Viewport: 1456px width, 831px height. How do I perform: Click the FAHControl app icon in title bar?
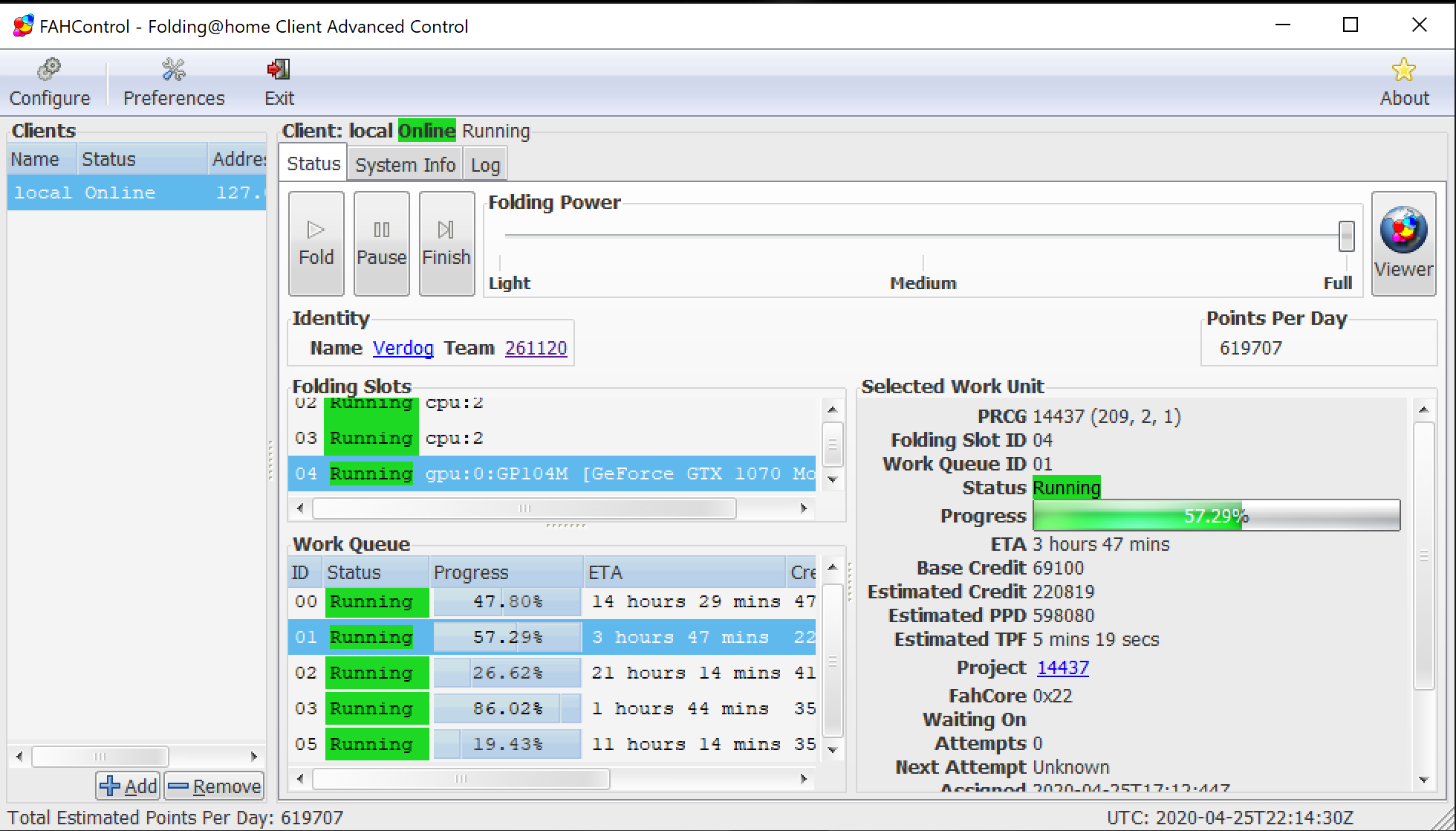click(22, 26)
